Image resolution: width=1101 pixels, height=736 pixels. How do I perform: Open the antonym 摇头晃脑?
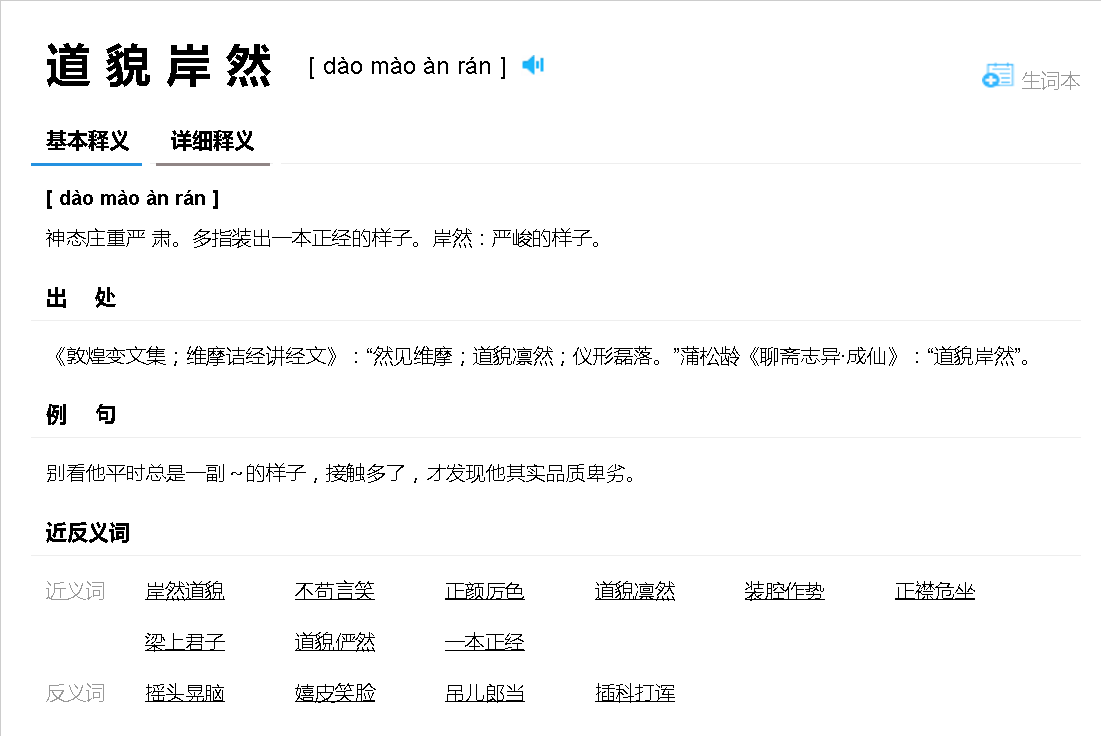pos(184,692)
